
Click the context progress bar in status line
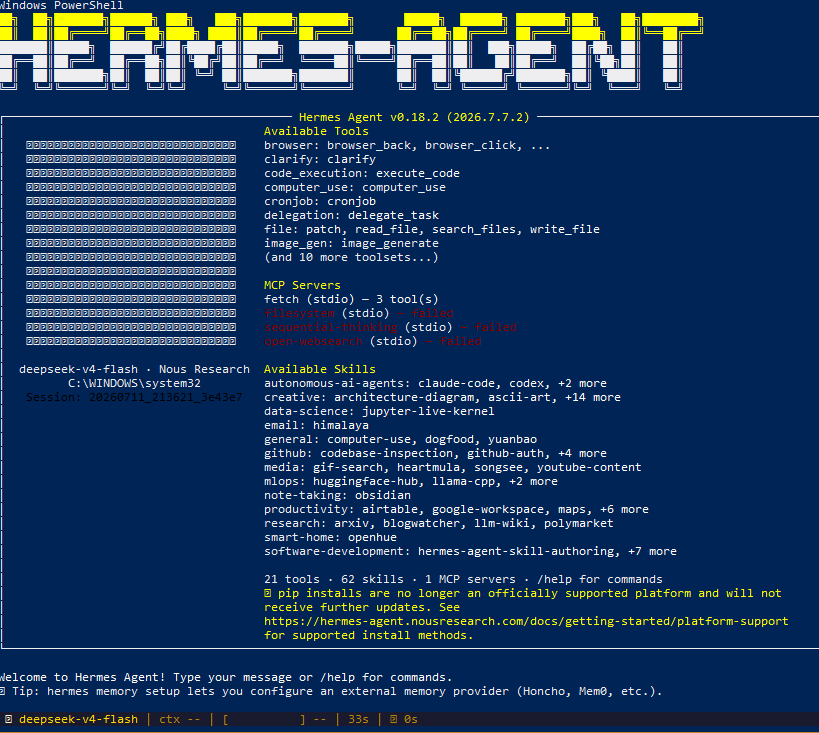coord(264,719)
